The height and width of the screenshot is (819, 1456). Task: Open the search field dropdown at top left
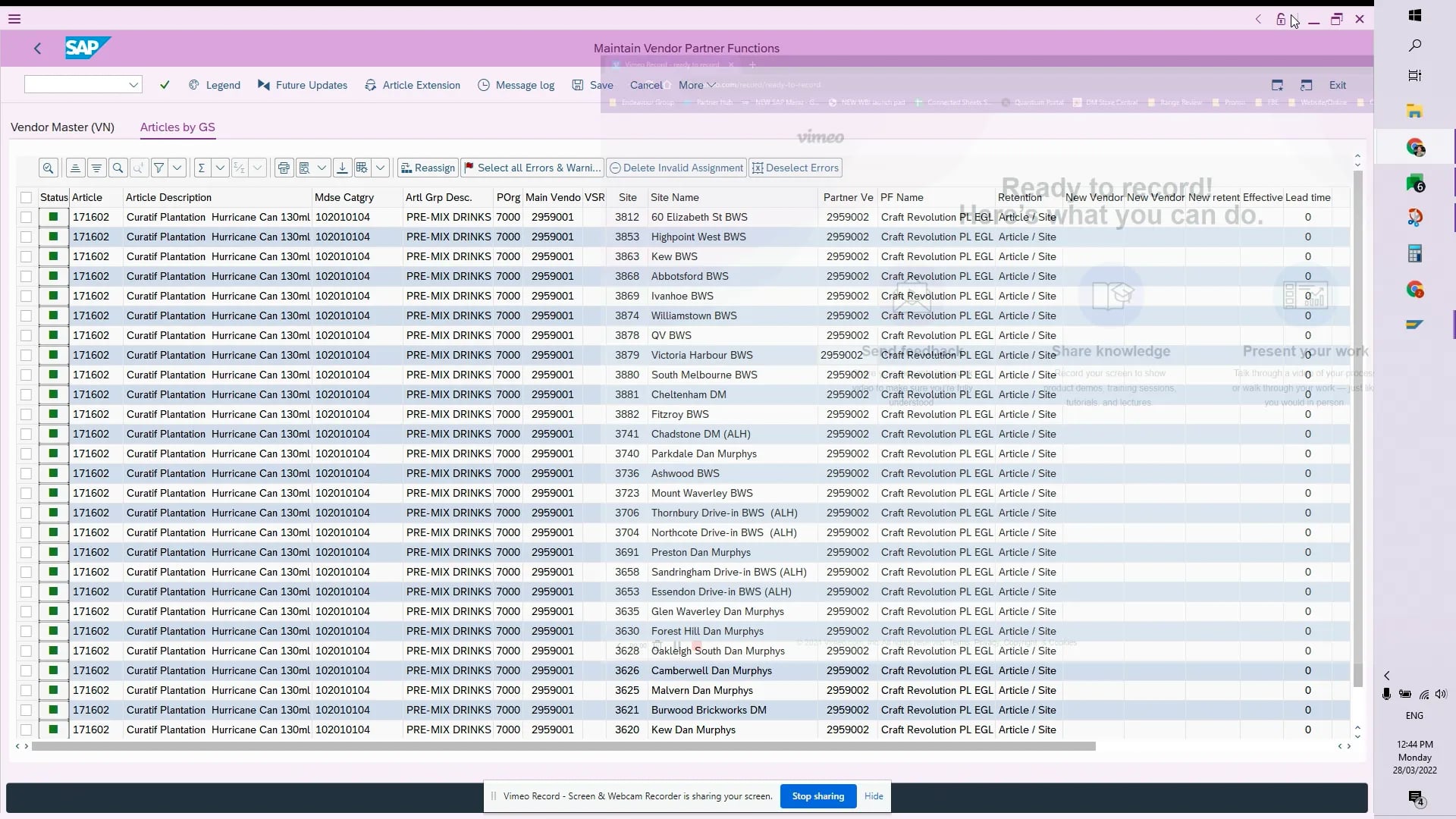pos(133,84)
